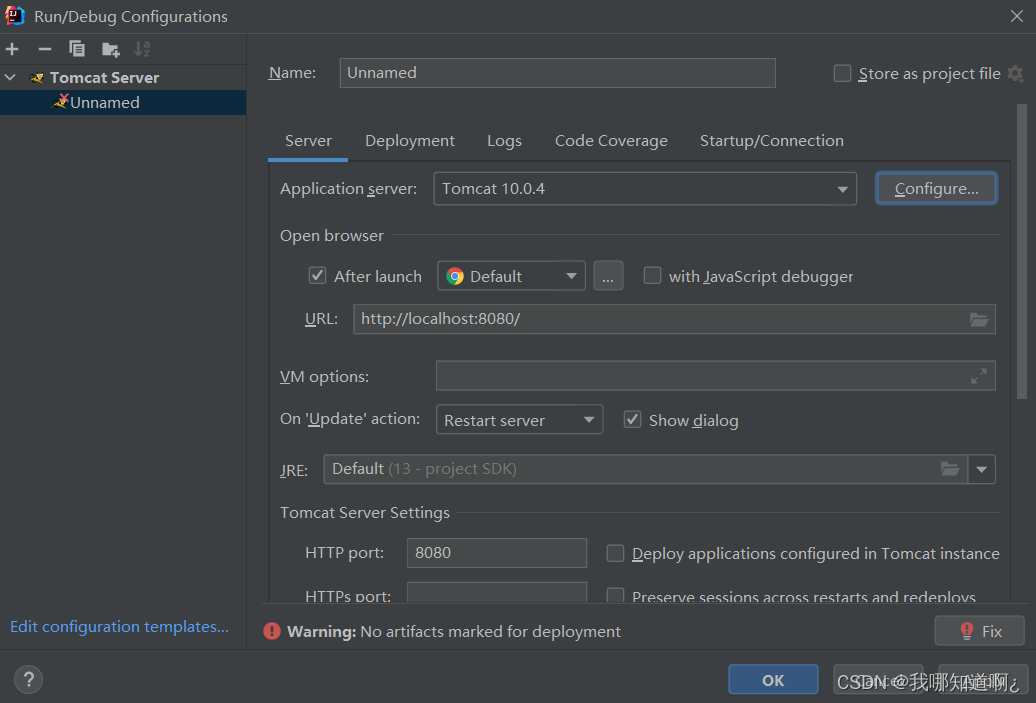Open the help question mark

click(x=28, y=679)
